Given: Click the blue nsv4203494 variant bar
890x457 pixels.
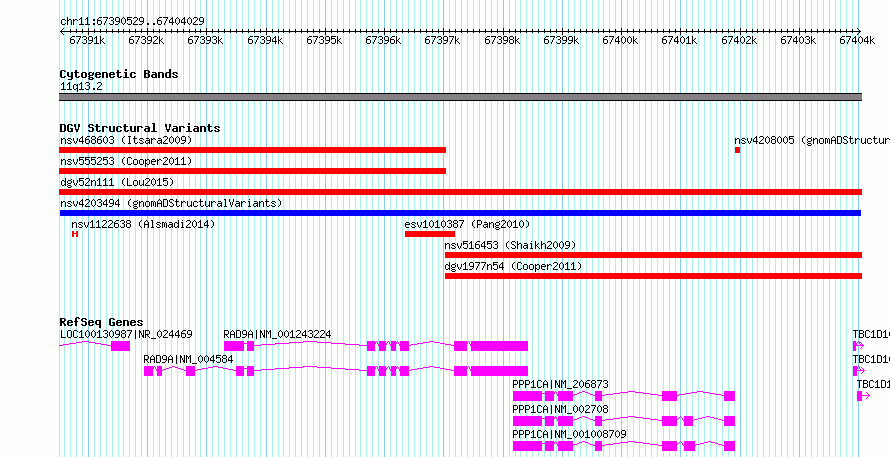Looking at the screenshot, I should pyautogui.click(x=460, y=213).
